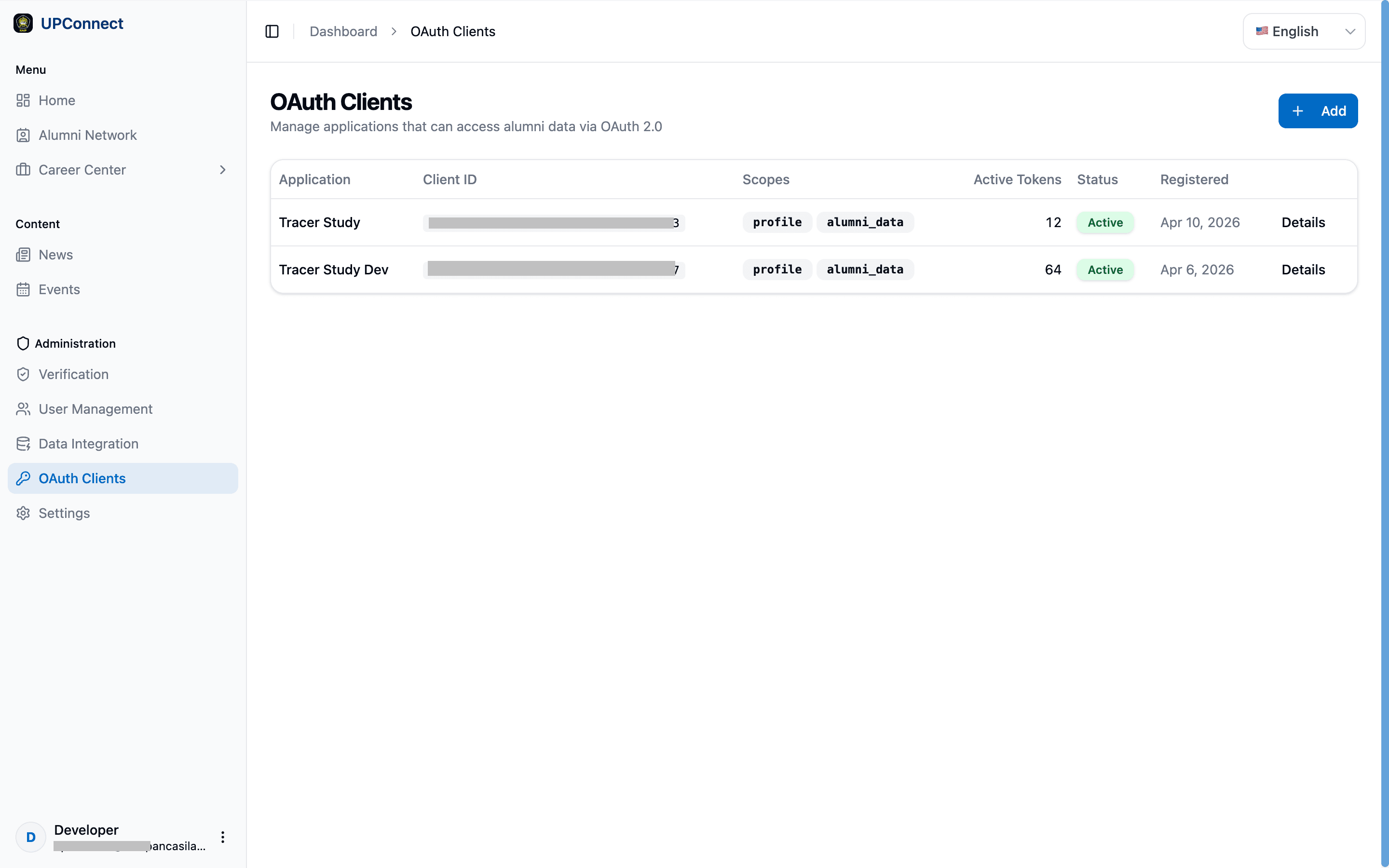Click the Scopes column header
Viewport: 1389px width, 868px height.
(x=766, y=180)
